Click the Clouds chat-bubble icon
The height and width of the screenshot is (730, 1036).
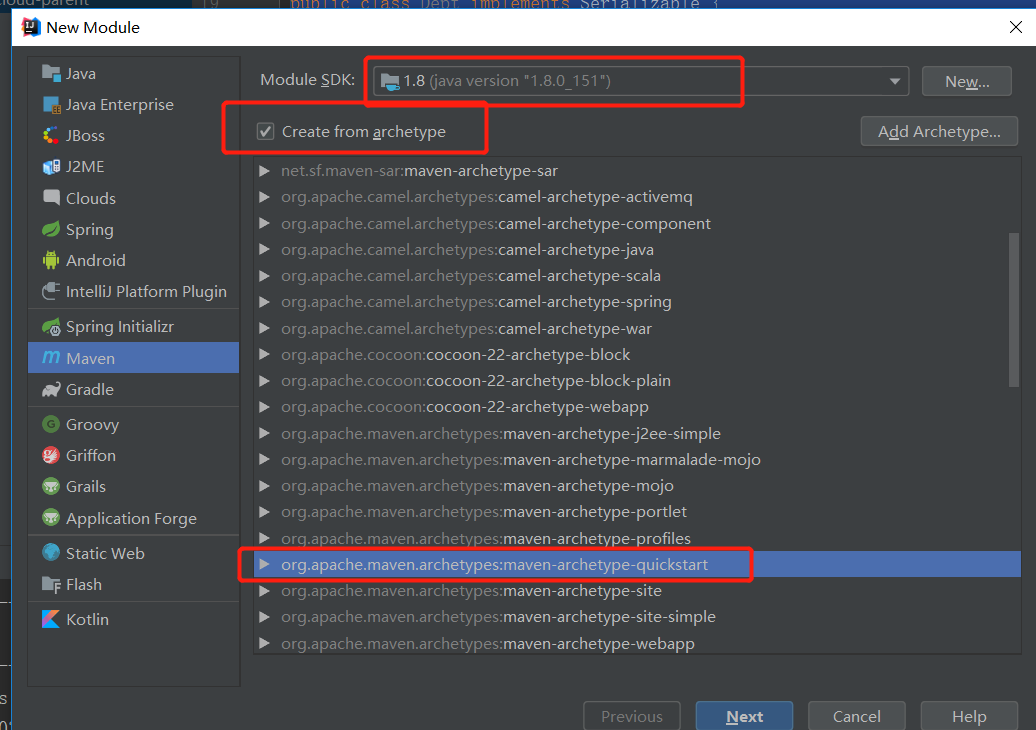point(51,198)
